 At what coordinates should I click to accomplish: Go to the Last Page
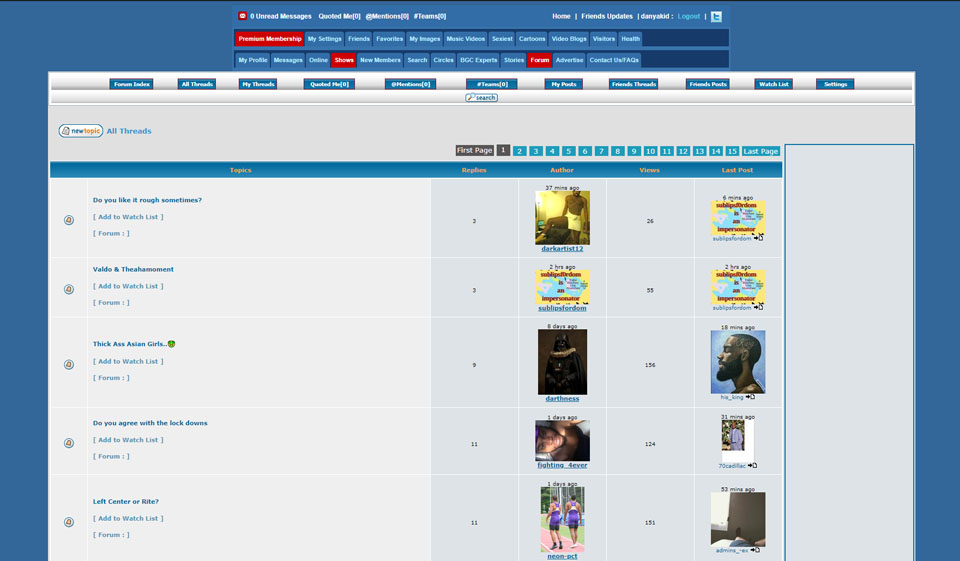(761, 151)
